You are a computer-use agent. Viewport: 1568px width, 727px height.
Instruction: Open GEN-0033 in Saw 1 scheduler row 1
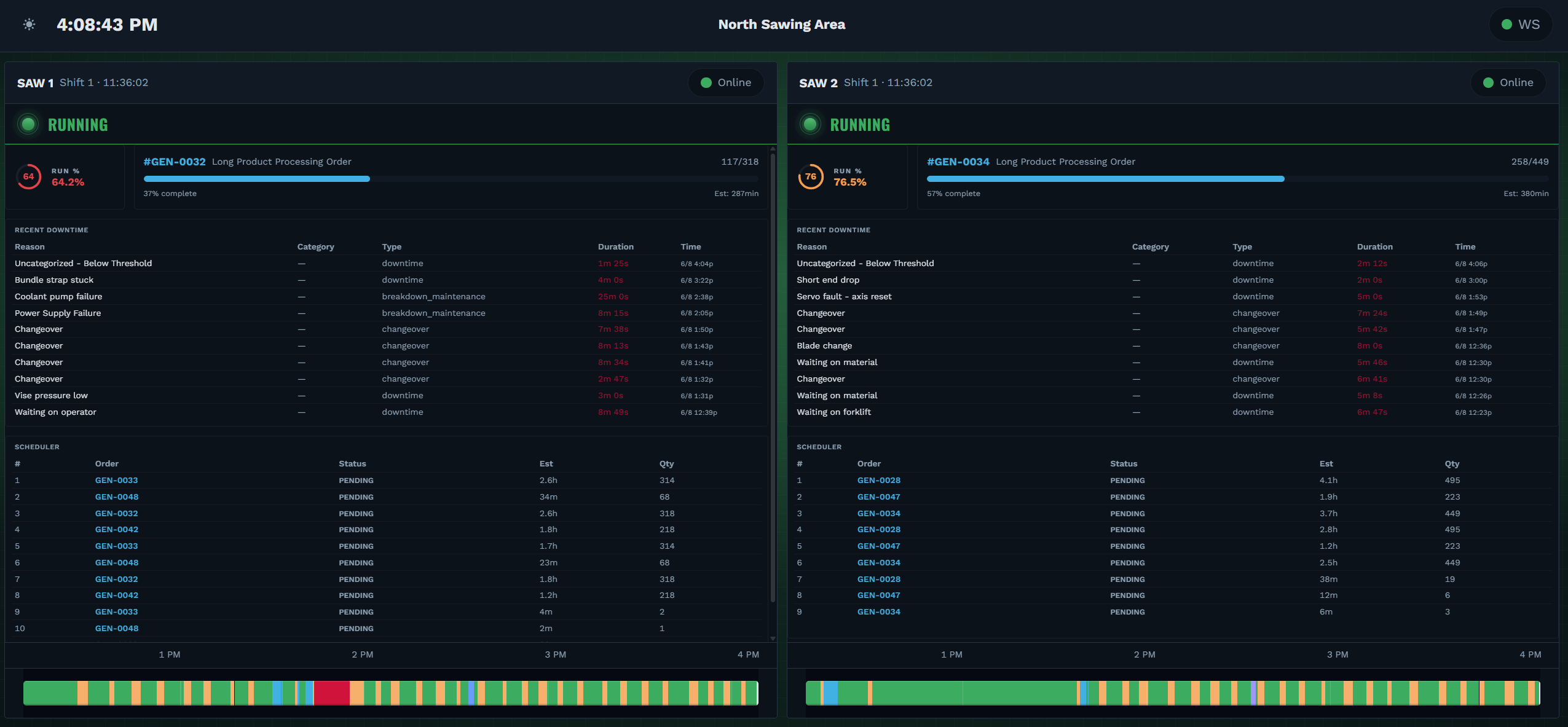[x=117, y=481]
